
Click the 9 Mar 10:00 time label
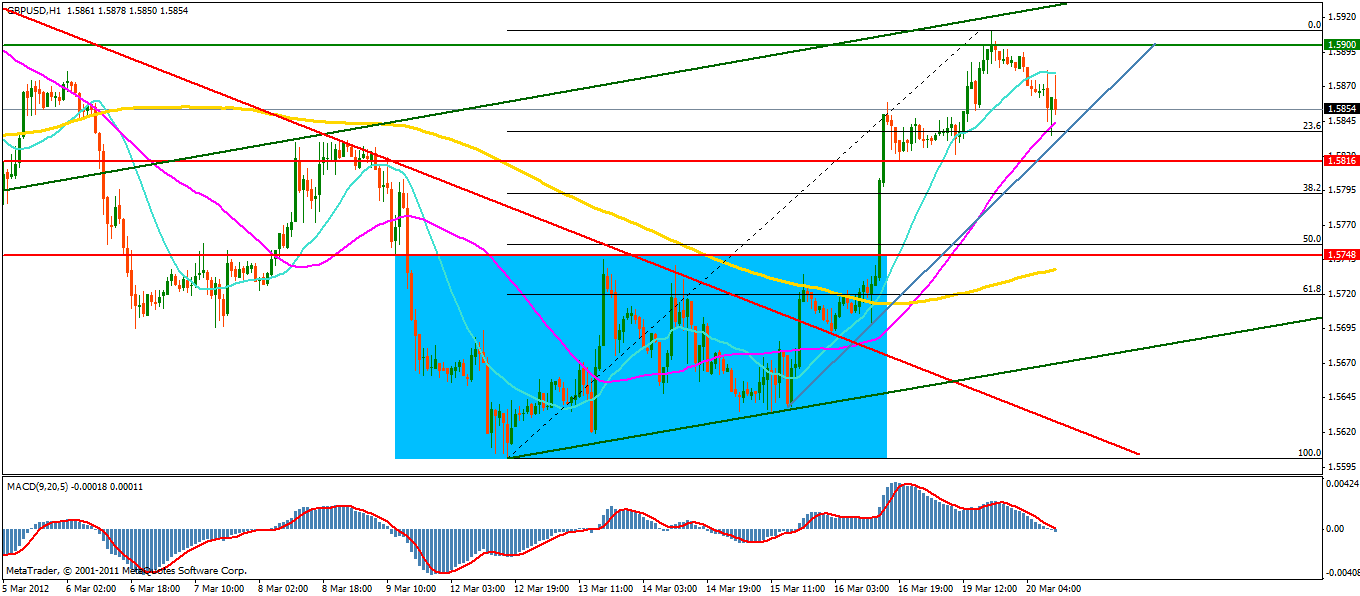click(x=410, y=588)
